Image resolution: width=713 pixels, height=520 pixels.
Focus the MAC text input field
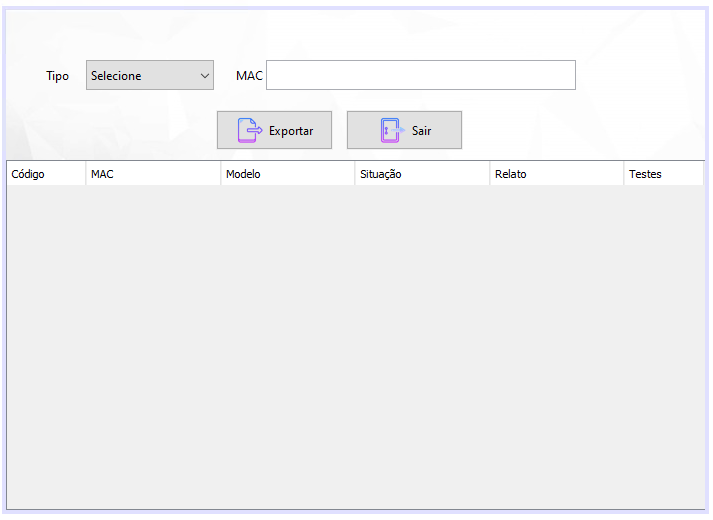[421, 75]
